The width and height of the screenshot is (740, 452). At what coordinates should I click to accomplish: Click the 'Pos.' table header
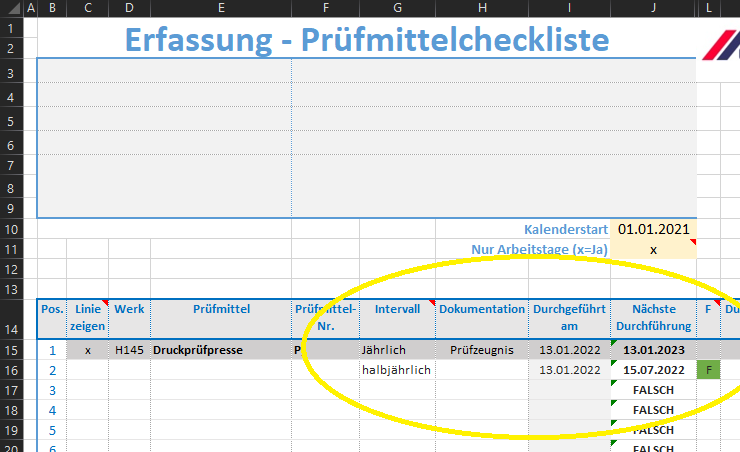(x=52, y=319)
